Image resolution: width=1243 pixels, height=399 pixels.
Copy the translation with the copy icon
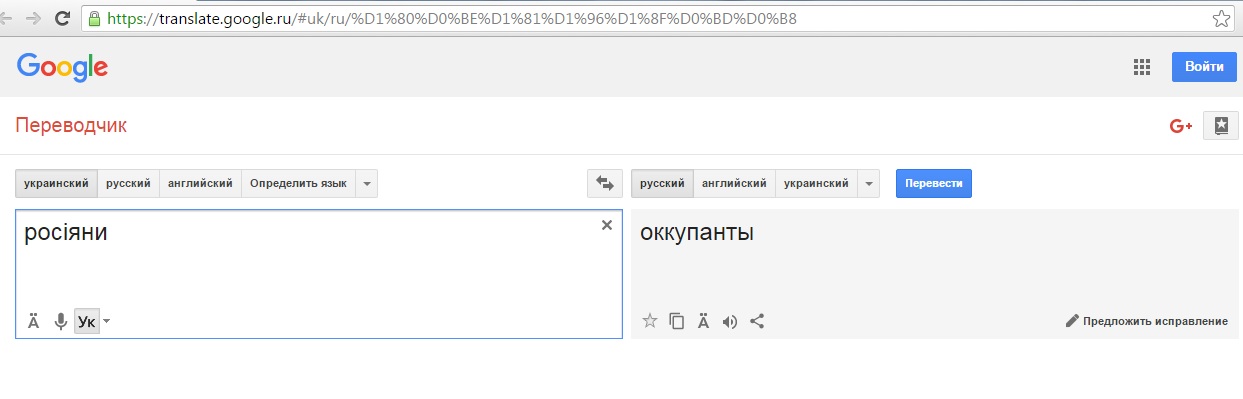click(677, 321)
